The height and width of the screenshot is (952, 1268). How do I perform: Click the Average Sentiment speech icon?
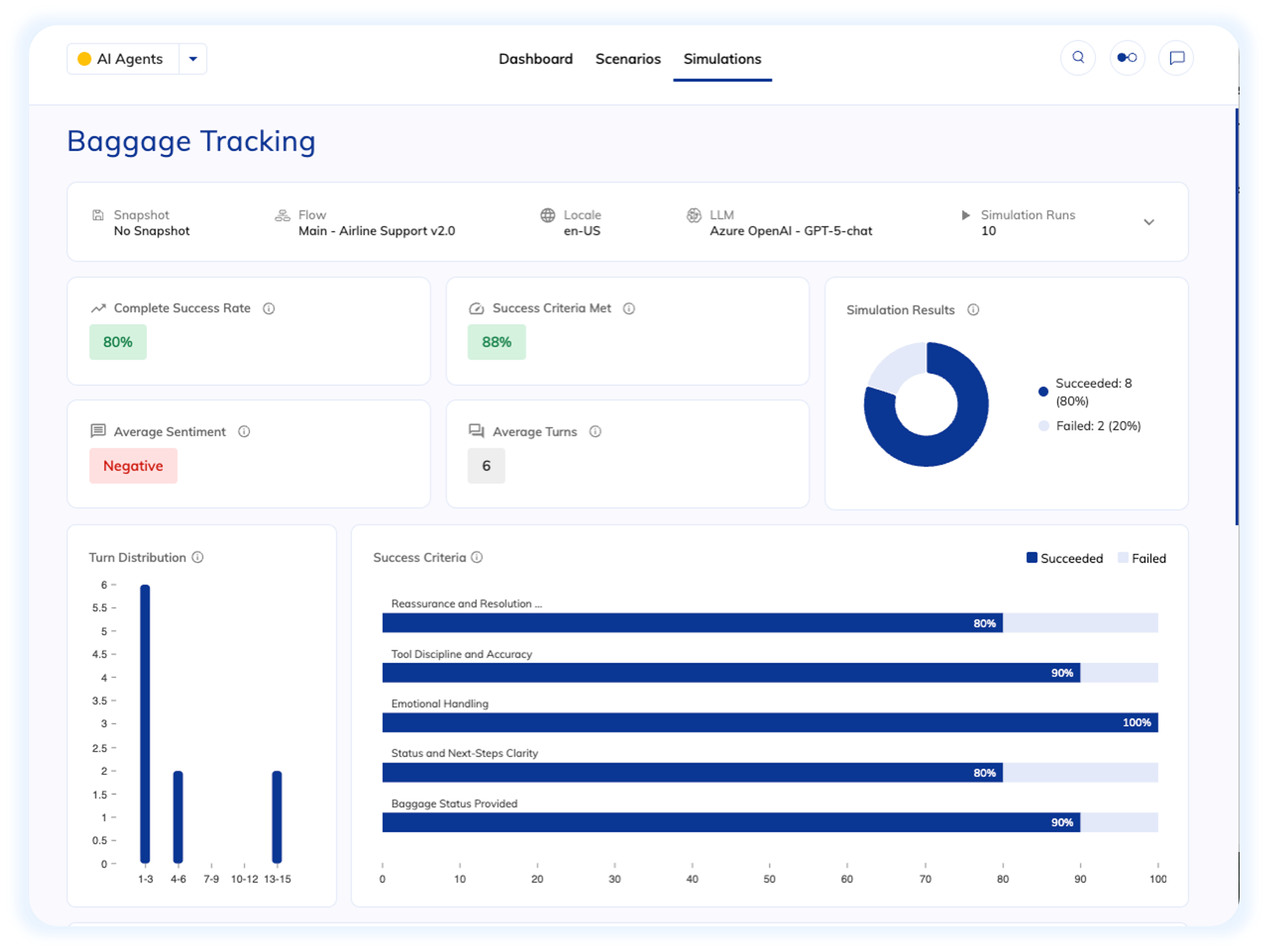pos(99,431)
